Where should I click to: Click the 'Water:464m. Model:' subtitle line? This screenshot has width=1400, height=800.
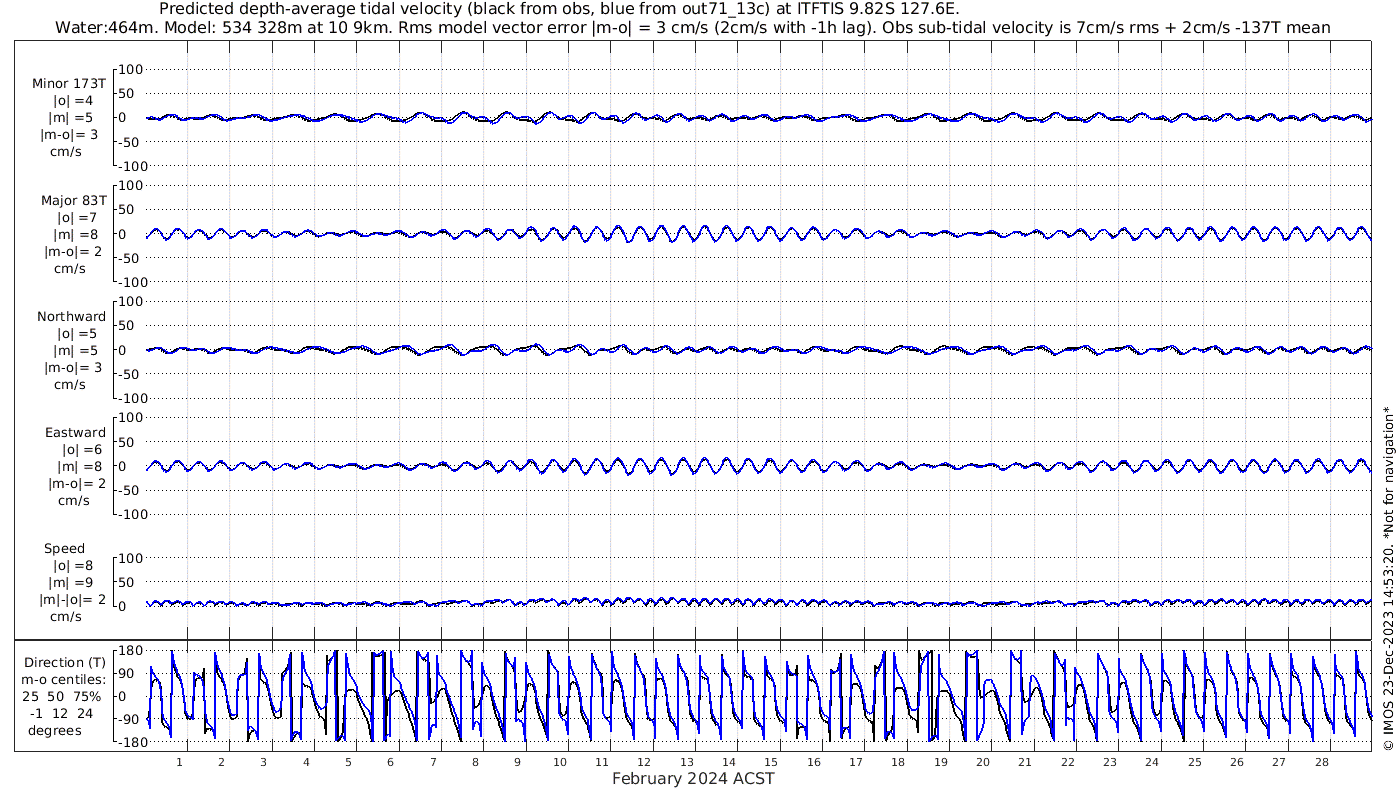tap(693, 27)
